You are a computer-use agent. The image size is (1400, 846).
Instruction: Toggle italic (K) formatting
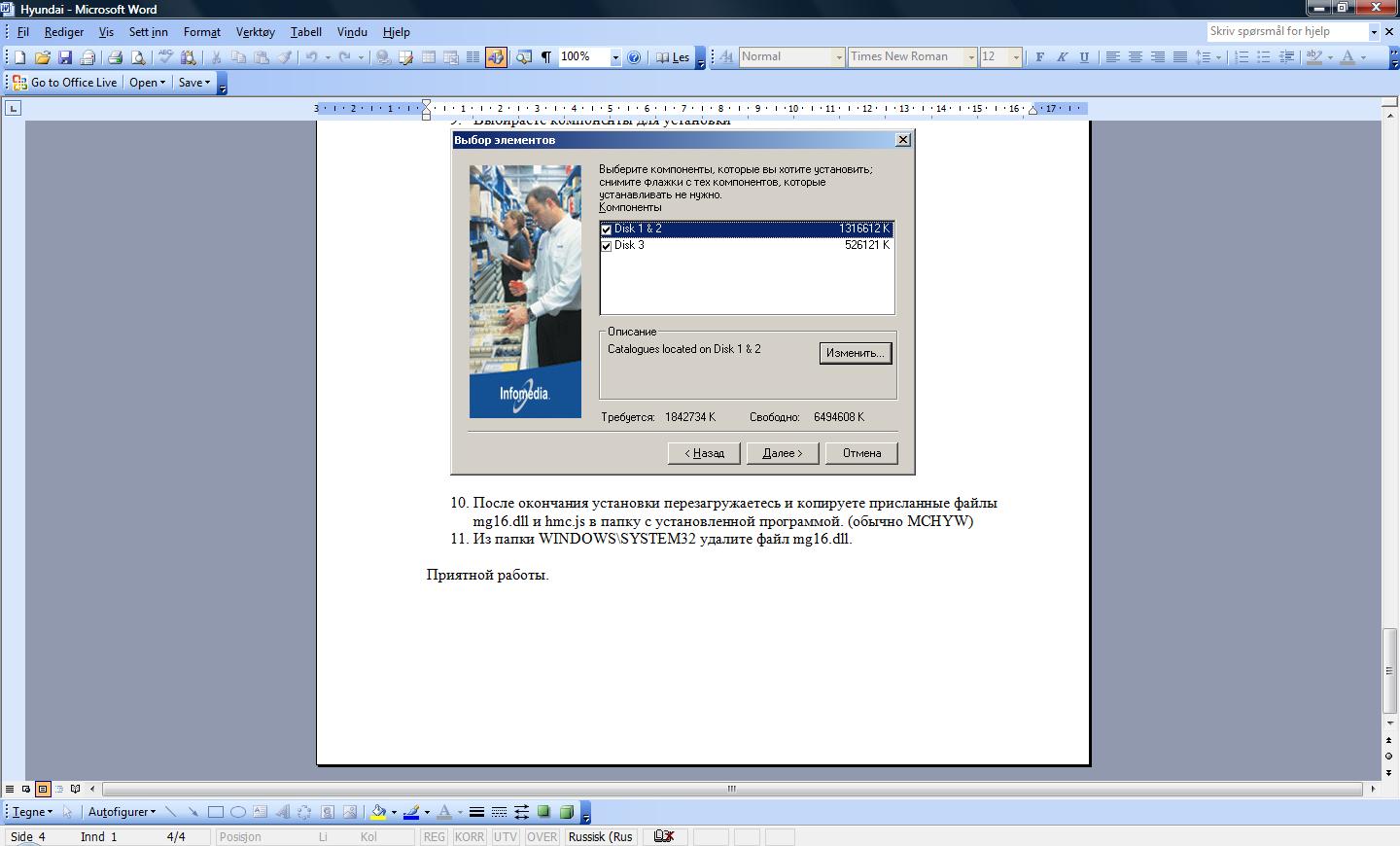1062,57
